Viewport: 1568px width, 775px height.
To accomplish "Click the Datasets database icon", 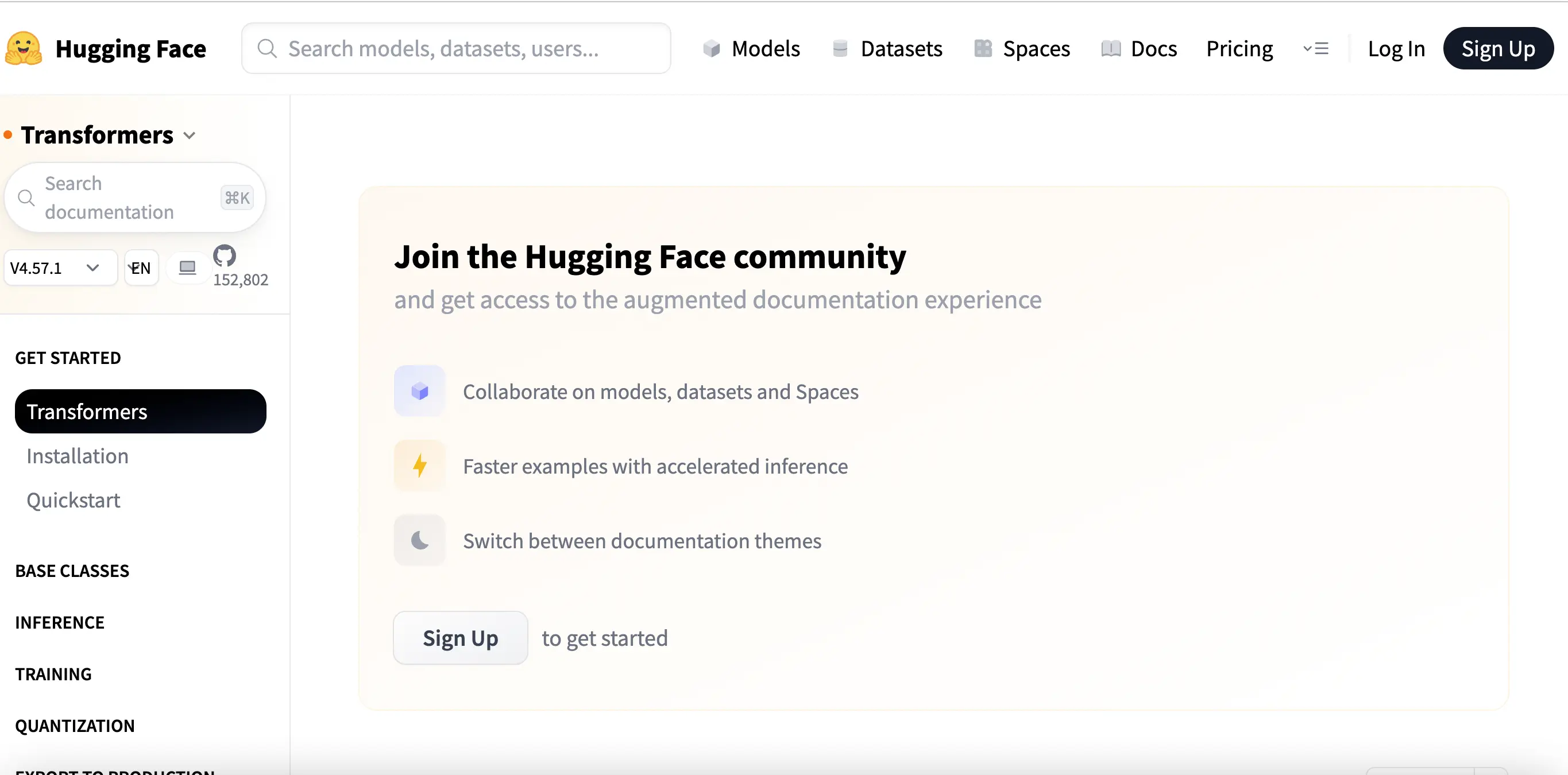I will (841, 48).
